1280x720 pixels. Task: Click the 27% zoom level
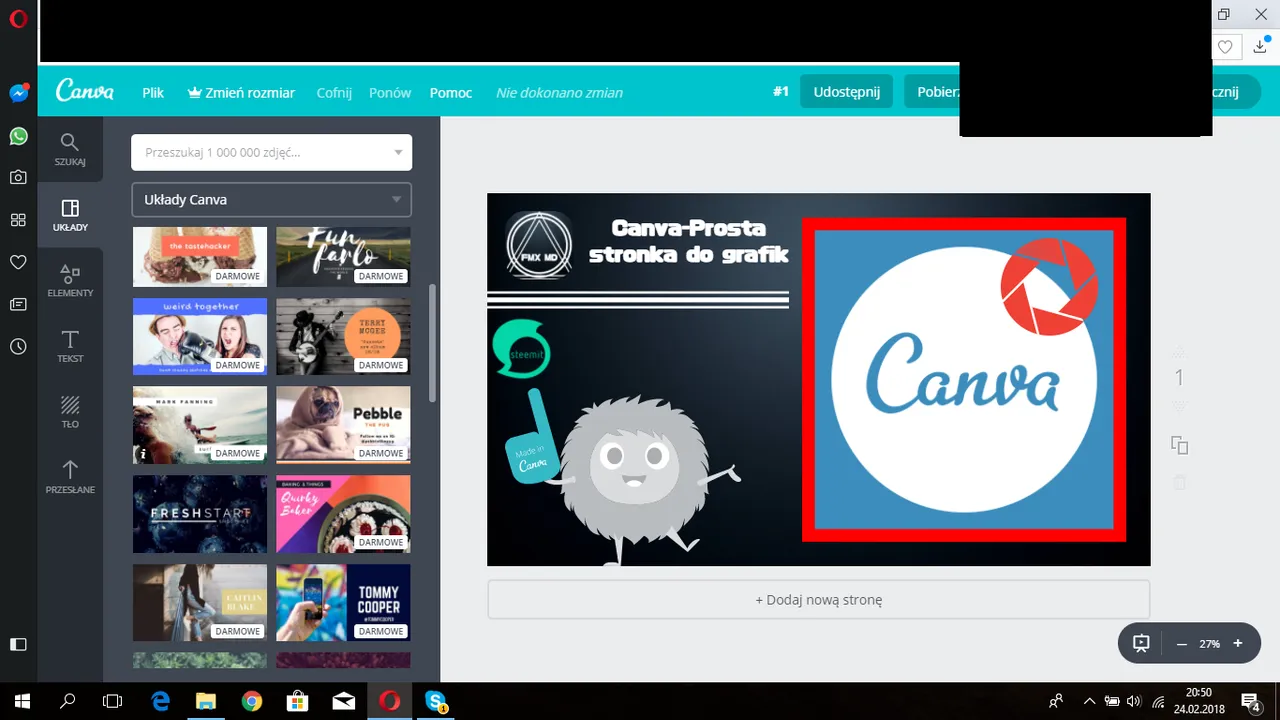[x=1210, y=644]
